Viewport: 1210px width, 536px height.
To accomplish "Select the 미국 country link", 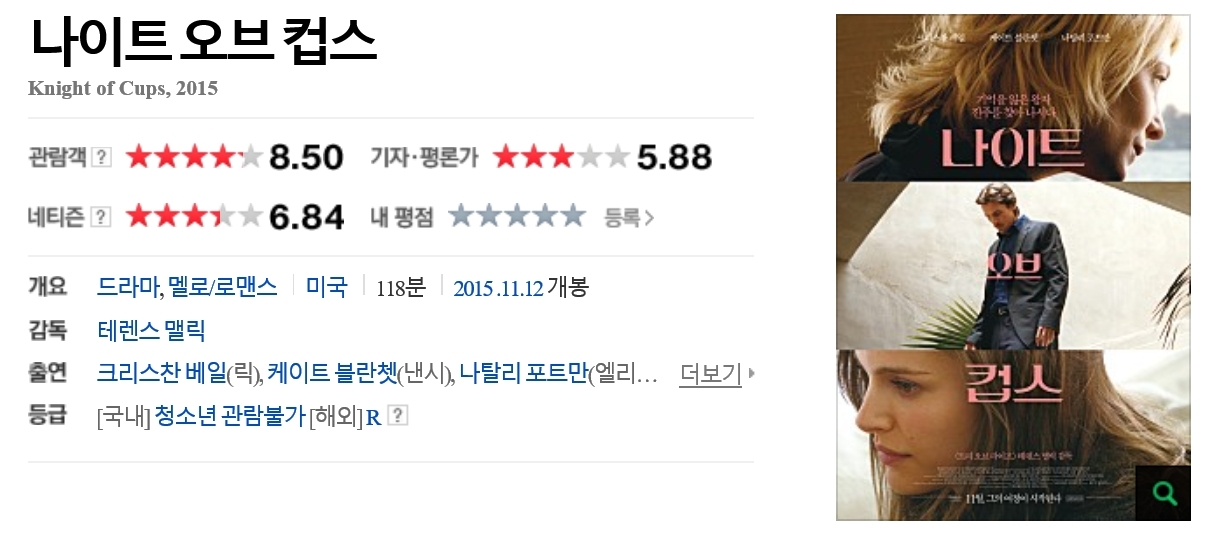I will point(326,288).
